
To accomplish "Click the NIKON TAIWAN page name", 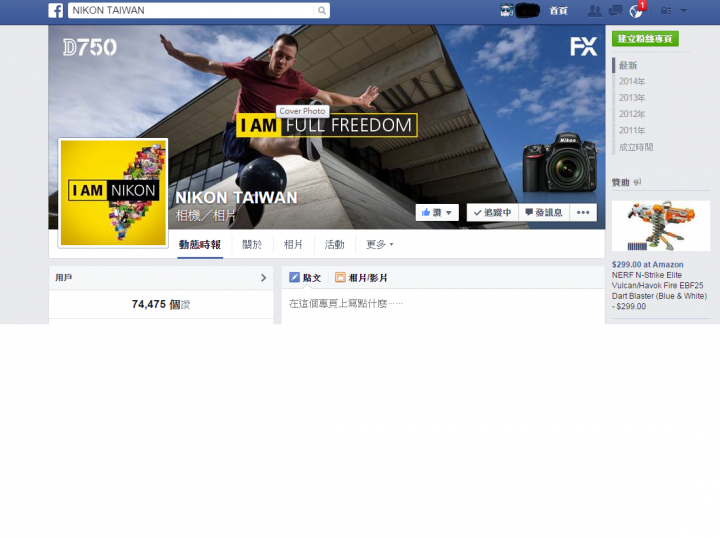I will point(236,197).
